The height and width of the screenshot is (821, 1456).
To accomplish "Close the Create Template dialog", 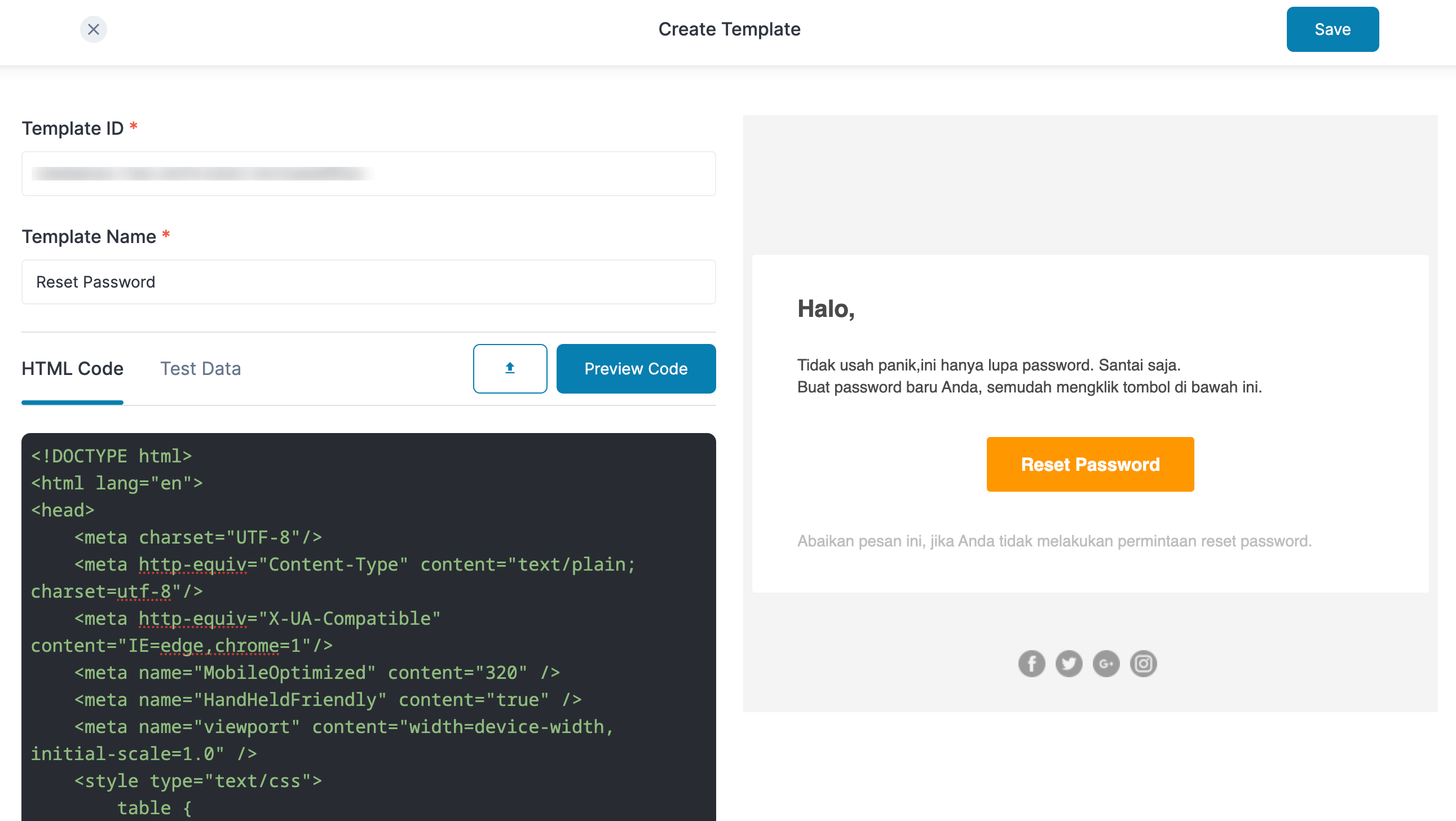I will coord(93,29).
